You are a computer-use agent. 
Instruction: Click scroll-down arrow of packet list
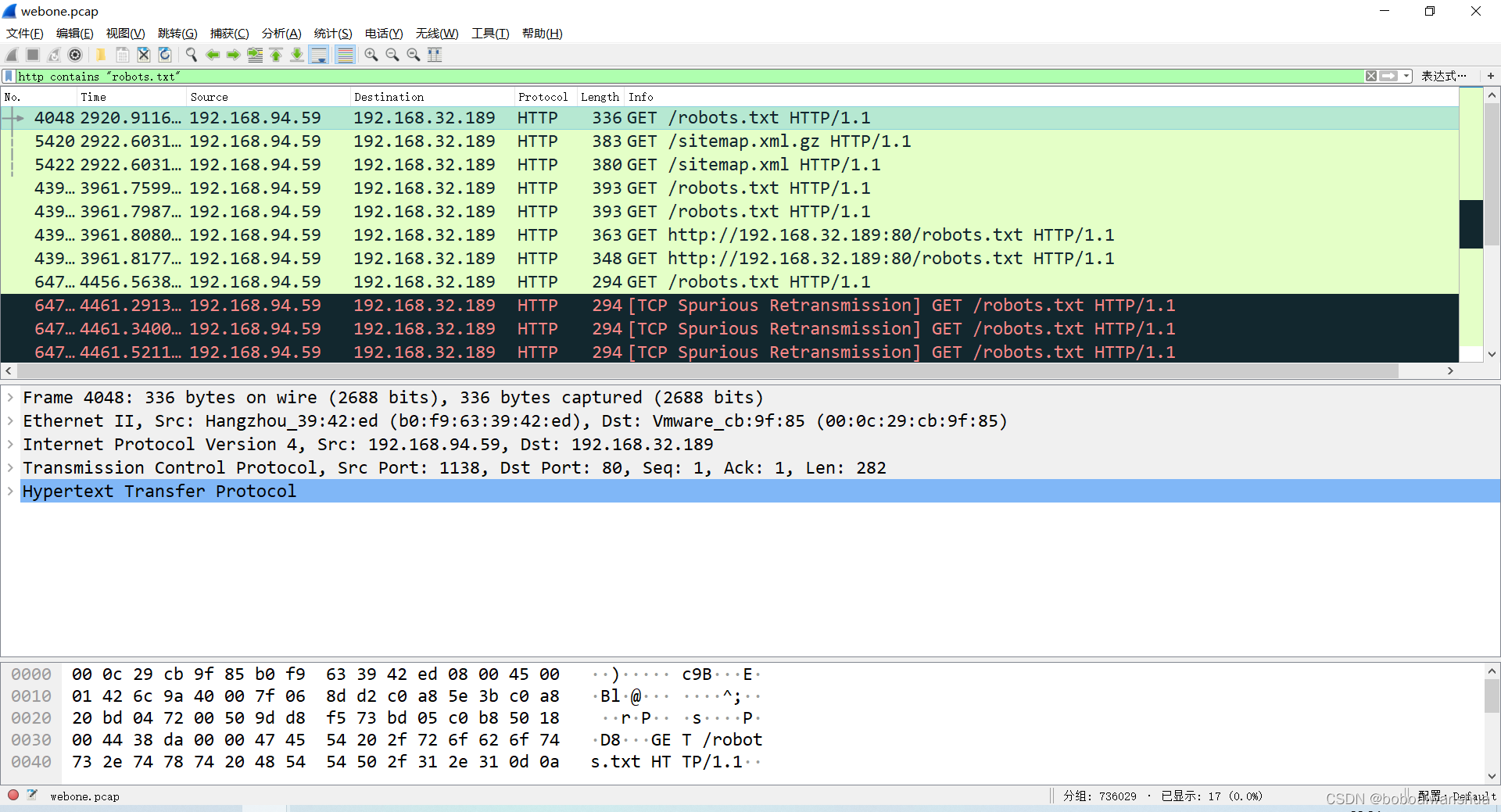(1492, 354)
